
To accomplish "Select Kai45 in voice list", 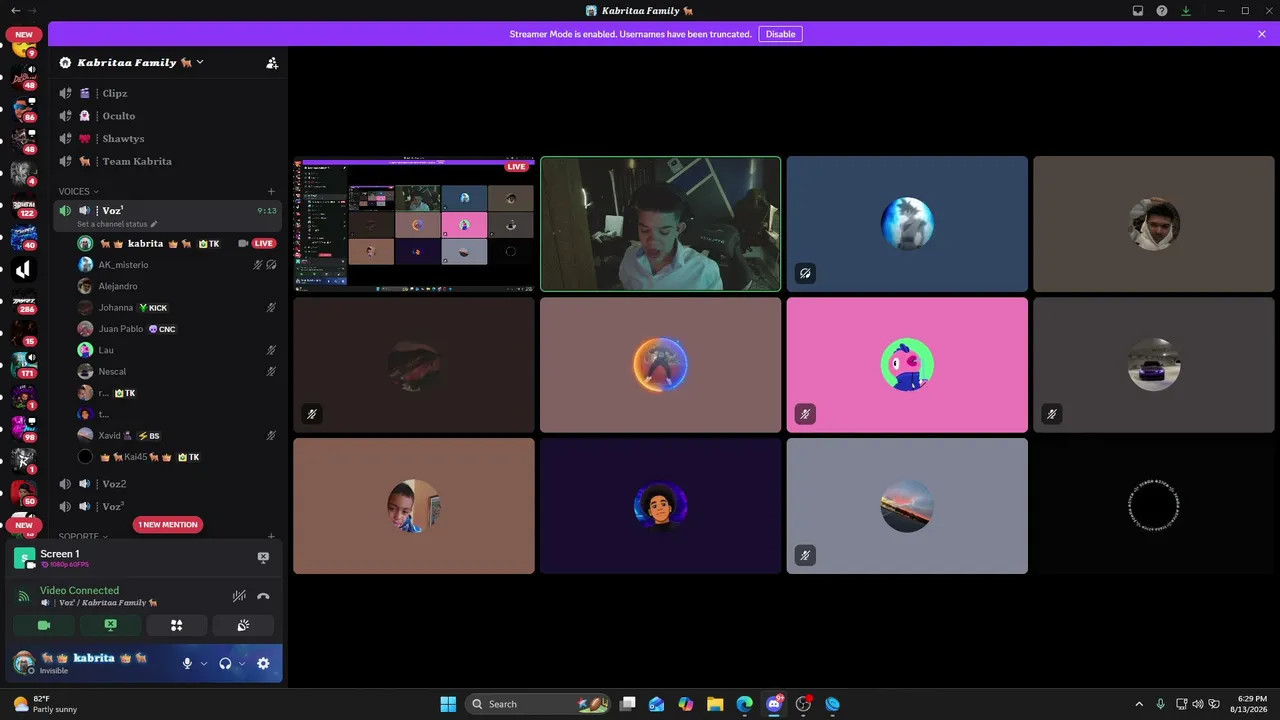I will pyautogui.click(x=178, y=457).
